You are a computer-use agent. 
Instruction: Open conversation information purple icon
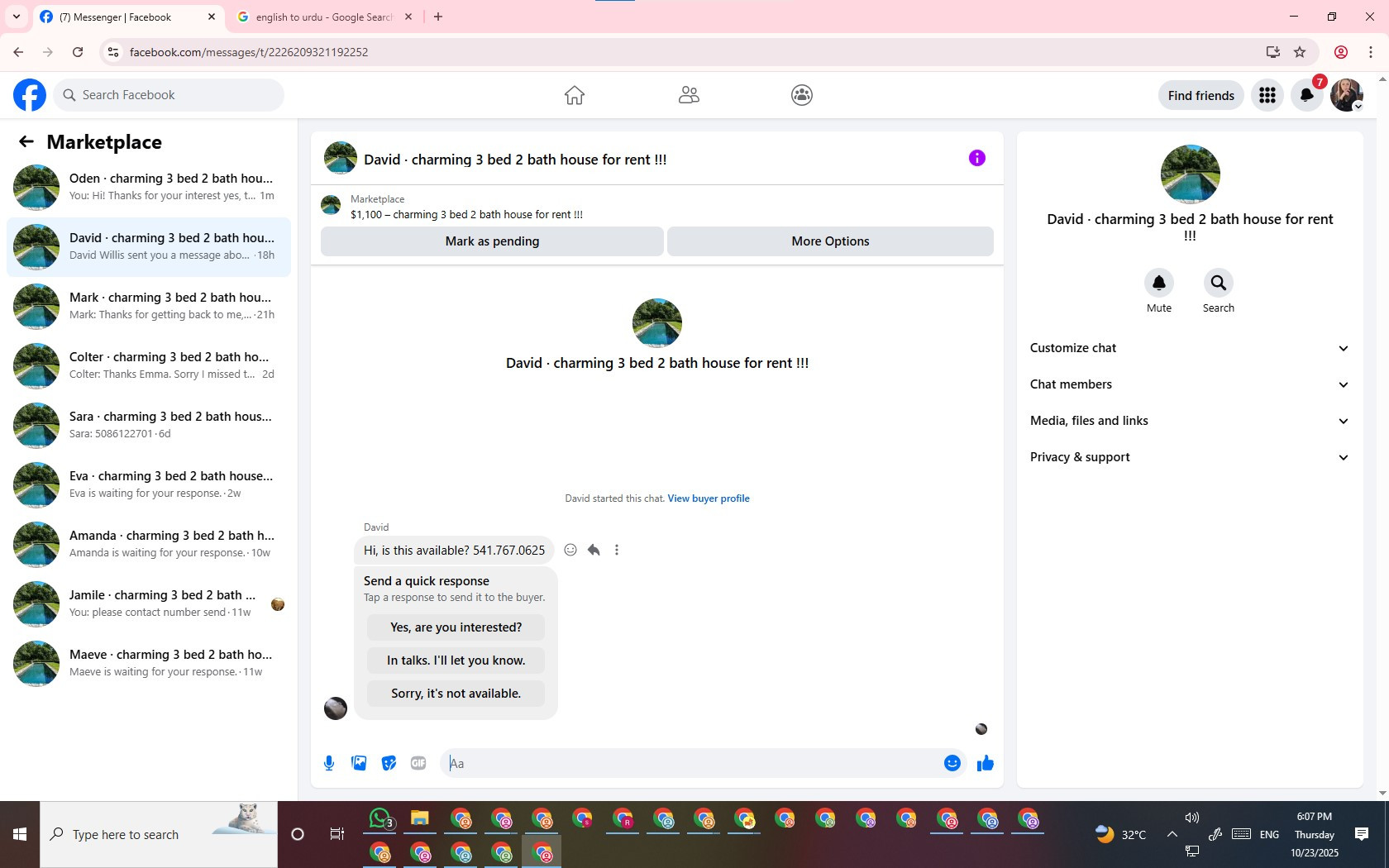point(976,158)
